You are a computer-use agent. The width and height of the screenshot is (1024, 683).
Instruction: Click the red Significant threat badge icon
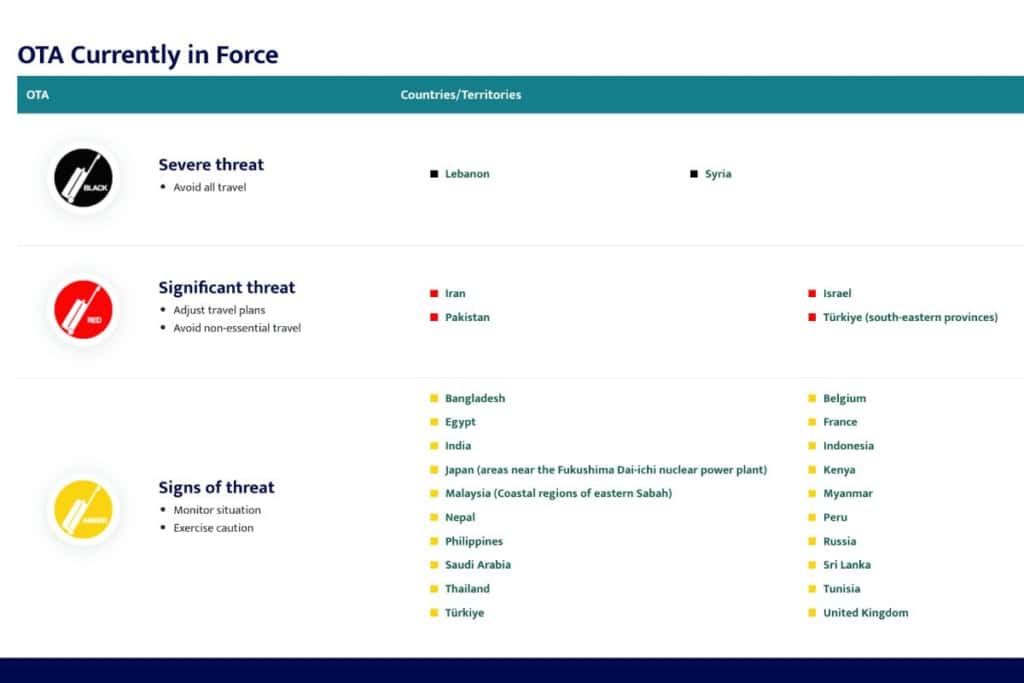pyautogui.click(x=83, y=309)
